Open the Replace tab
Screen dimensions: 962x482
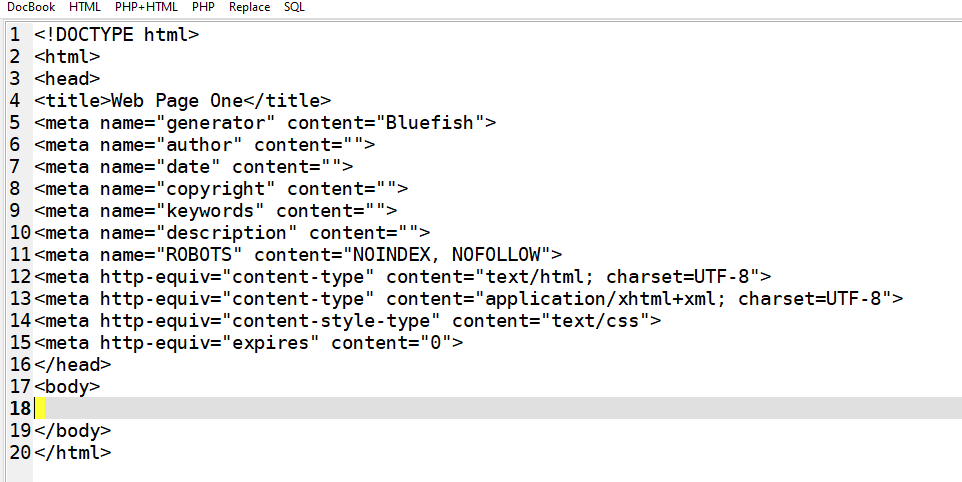249,7
